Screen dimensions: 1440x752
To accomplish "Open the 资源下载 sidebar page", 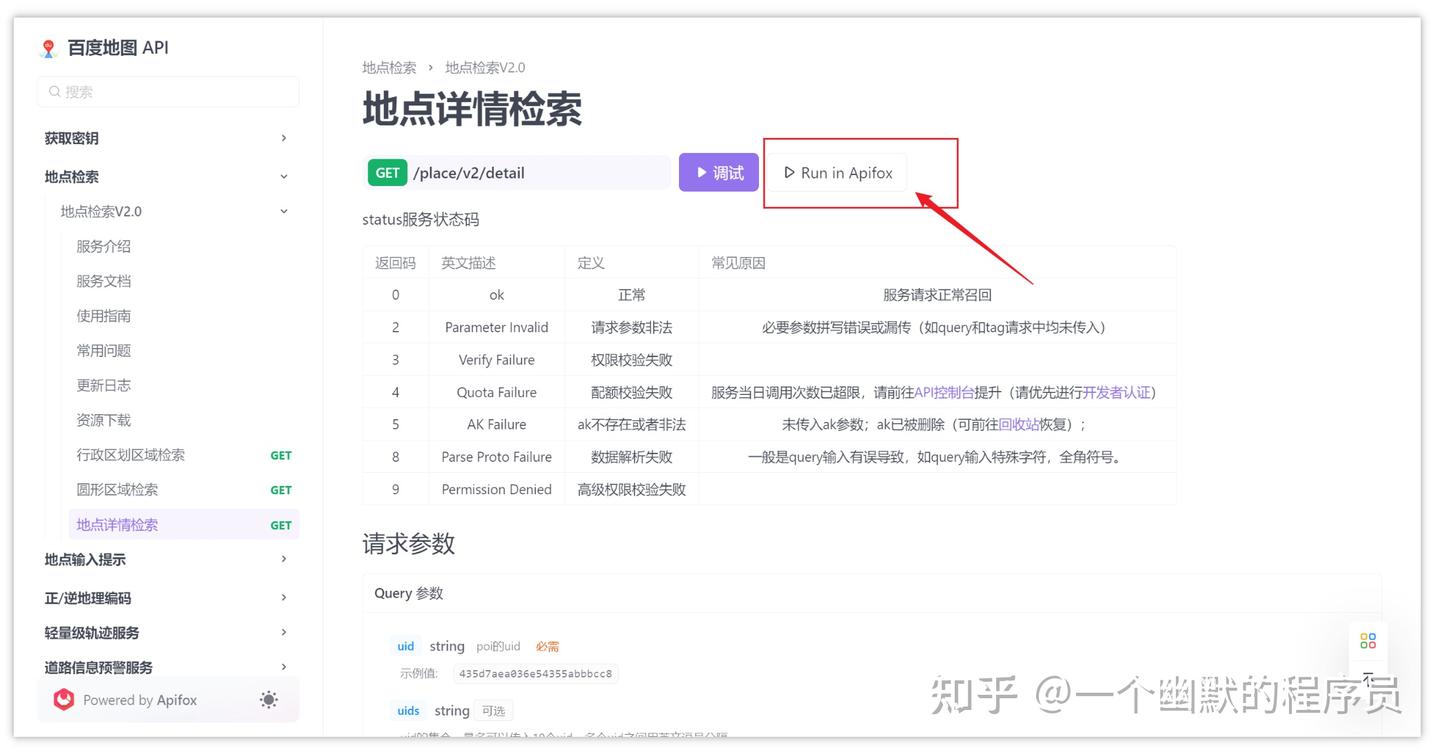I will pos(103,420).
